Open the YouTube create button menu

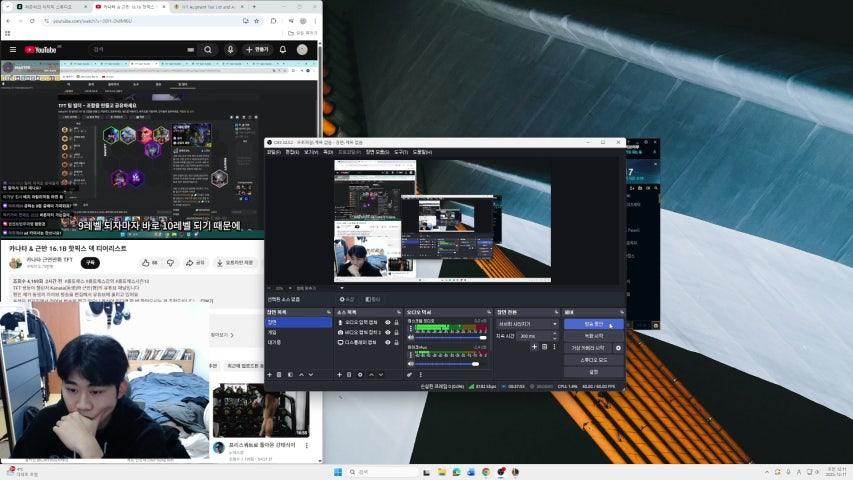click(256, 49)
